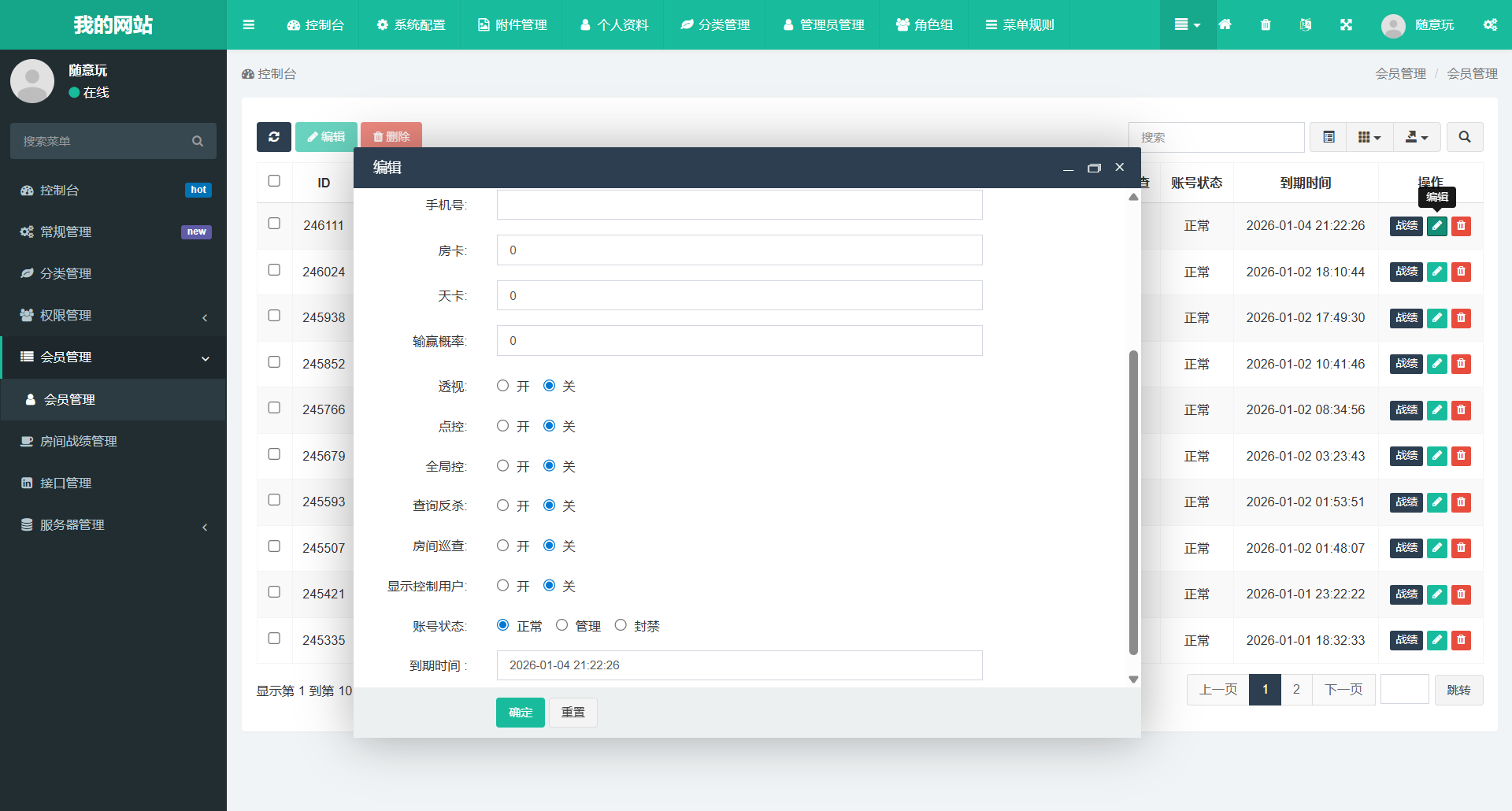Click the home icon in top bar
The width and height of the screenshot is (1512, 811).
[x=1225, y=25]
